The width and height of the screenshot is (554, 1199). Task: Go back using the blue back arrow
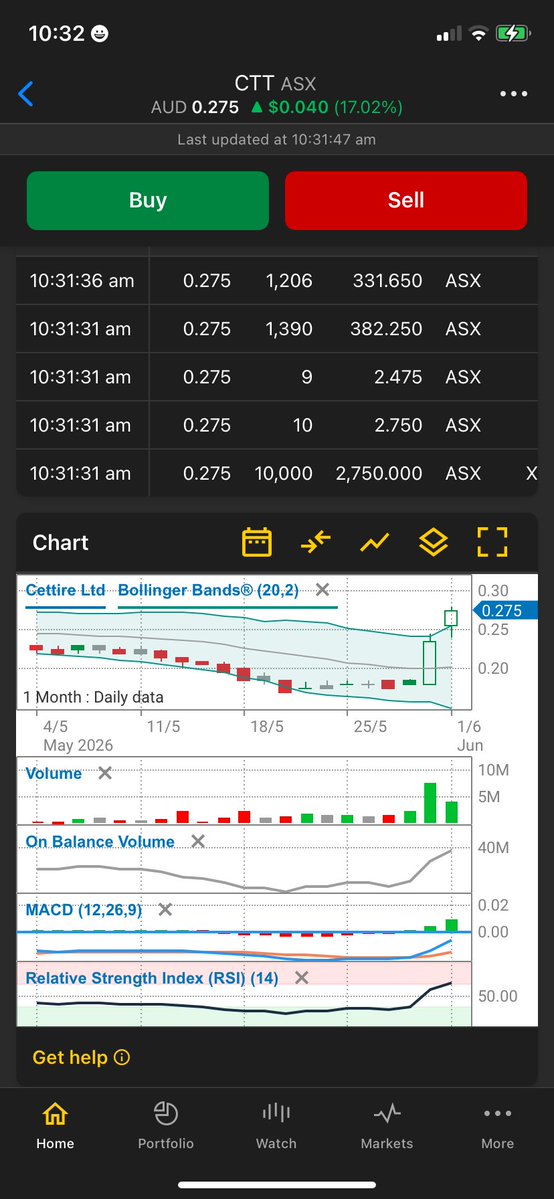click(25, 94)
